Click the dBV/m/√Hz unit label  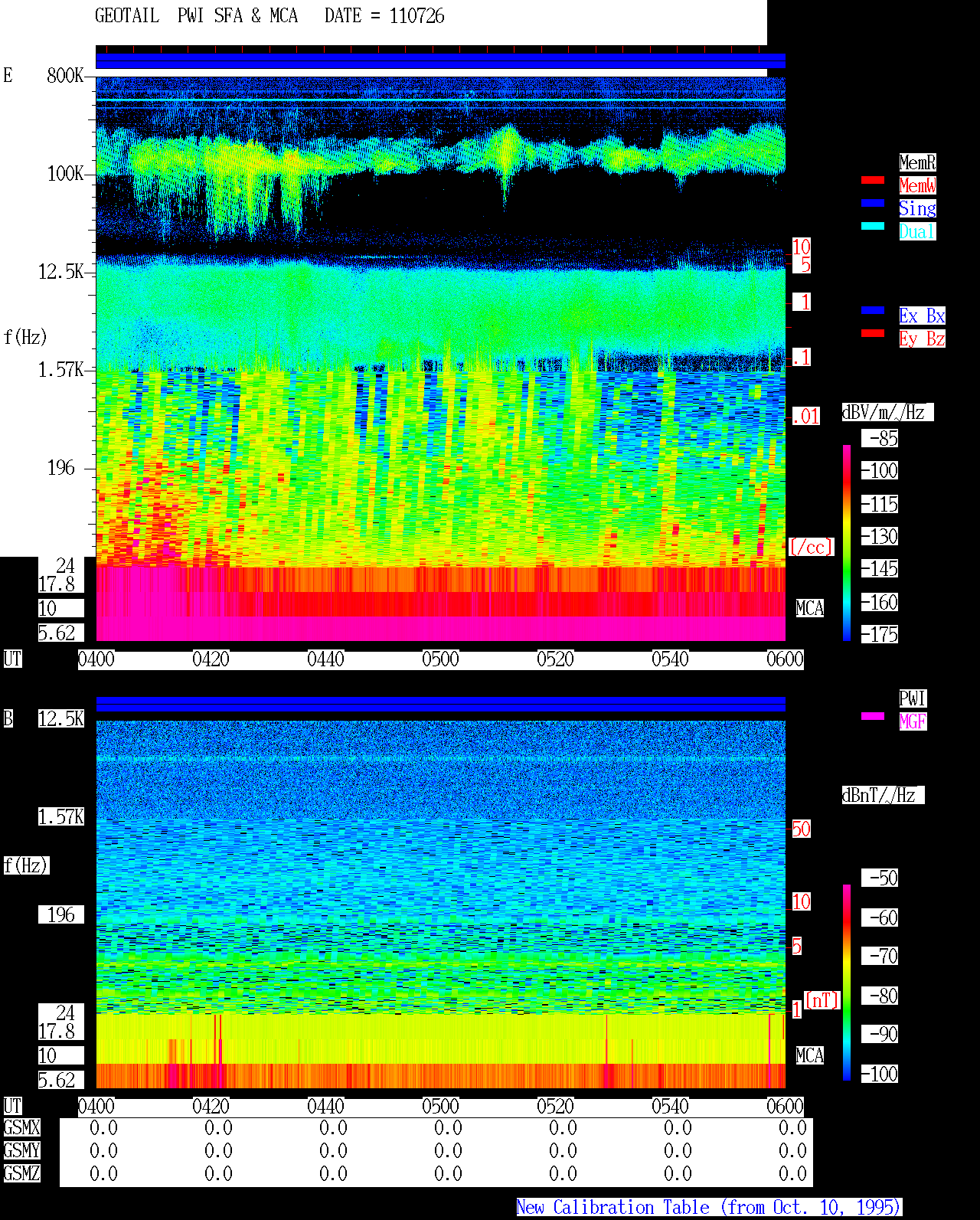coord(887,412)
